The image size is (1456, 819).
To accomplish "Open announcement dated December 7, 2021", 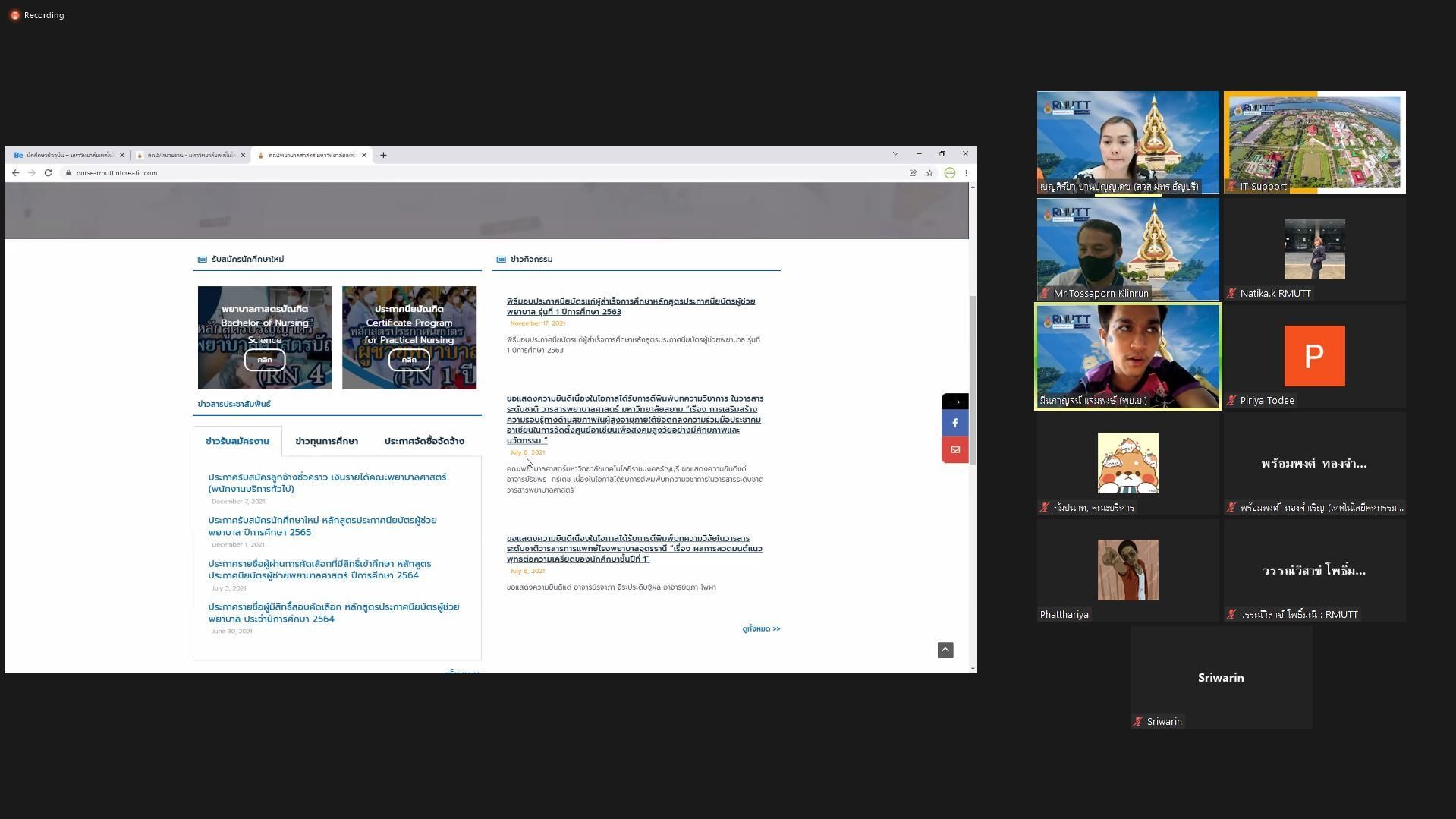I will coord(327,483).
